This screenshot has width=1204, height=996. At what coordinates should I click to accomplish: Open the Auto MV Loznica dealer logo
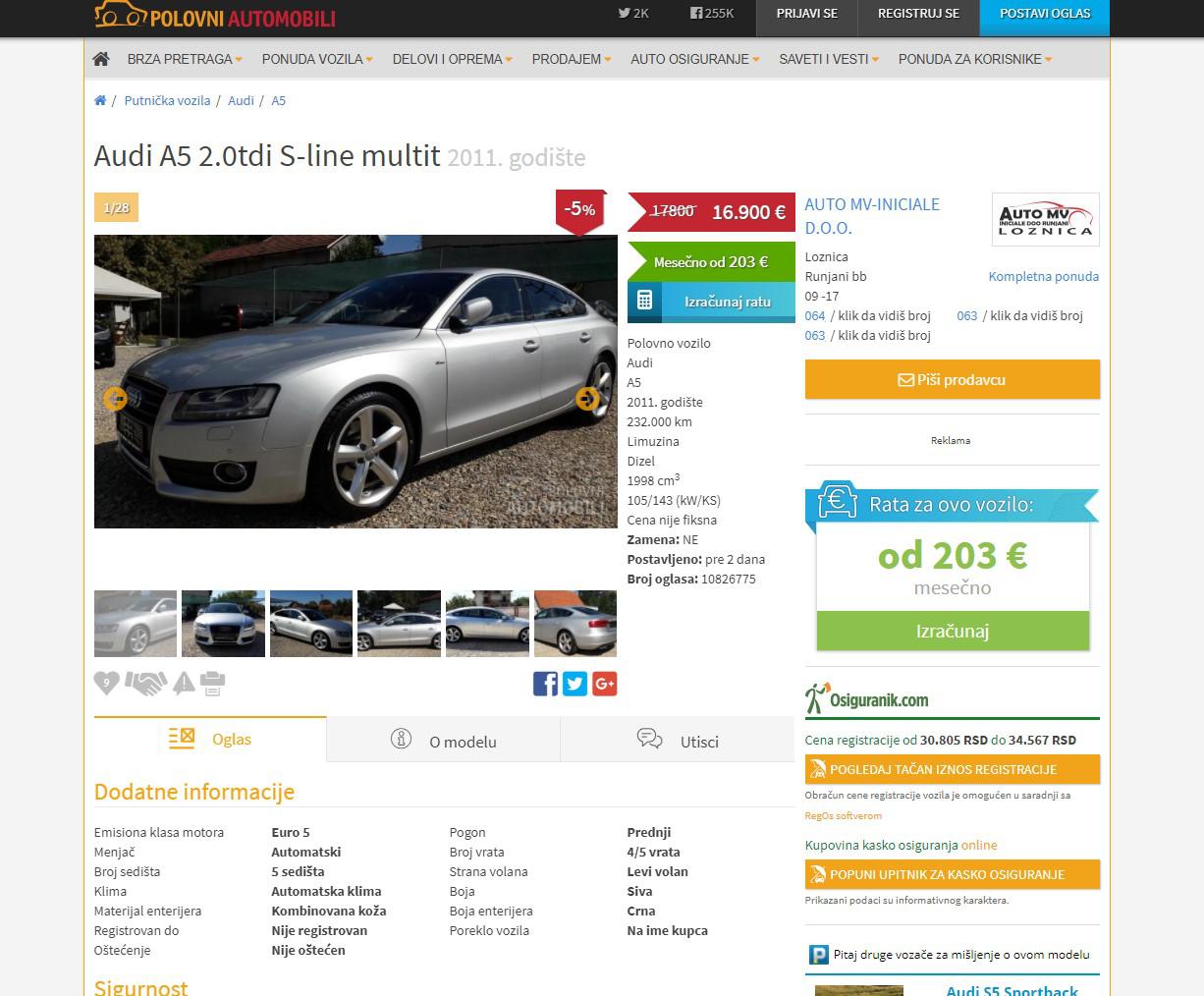(1045, 219)
